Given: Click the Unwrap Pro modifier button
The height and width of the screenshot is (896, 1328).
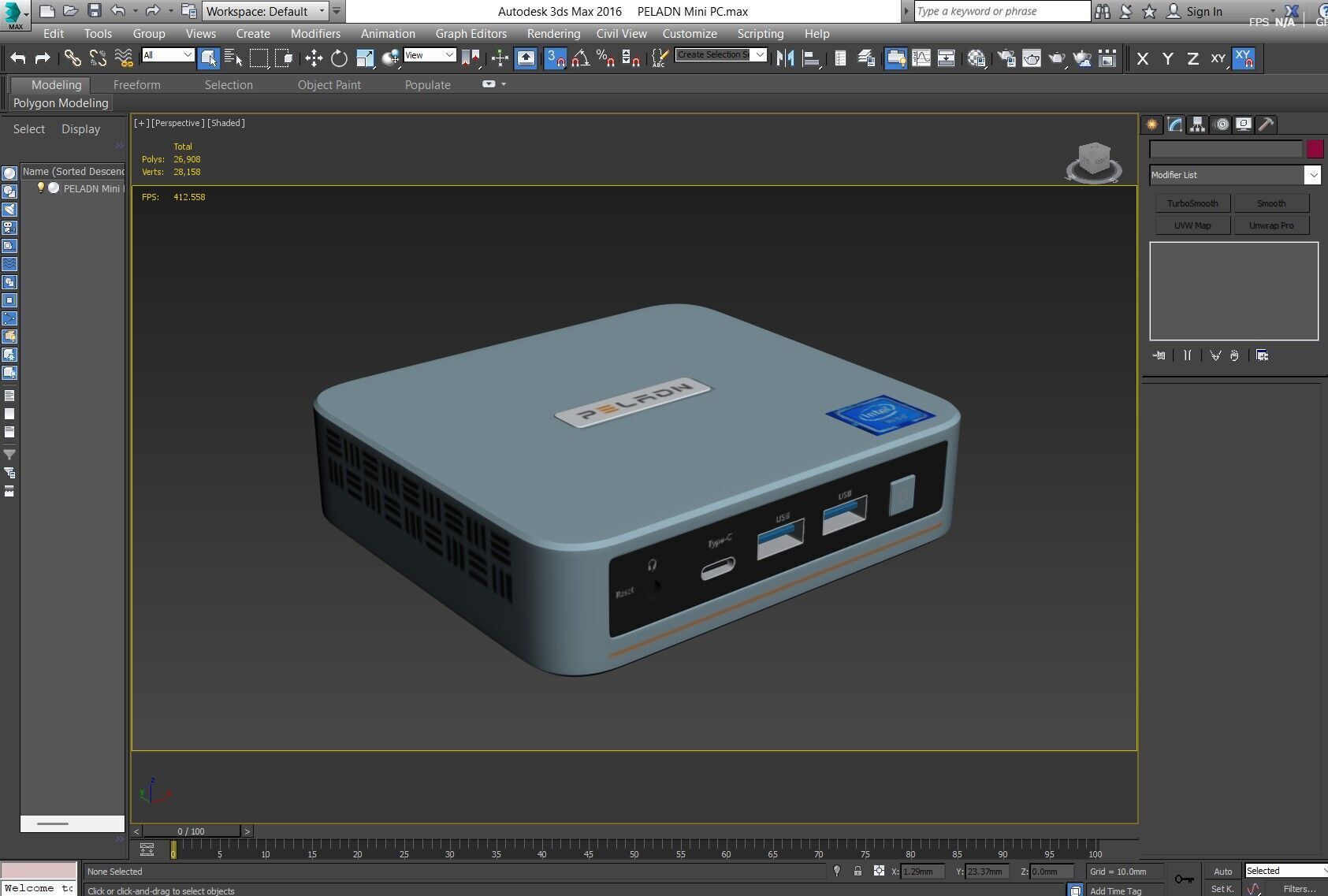Looking at the screenshot, I should [1271, 225].
